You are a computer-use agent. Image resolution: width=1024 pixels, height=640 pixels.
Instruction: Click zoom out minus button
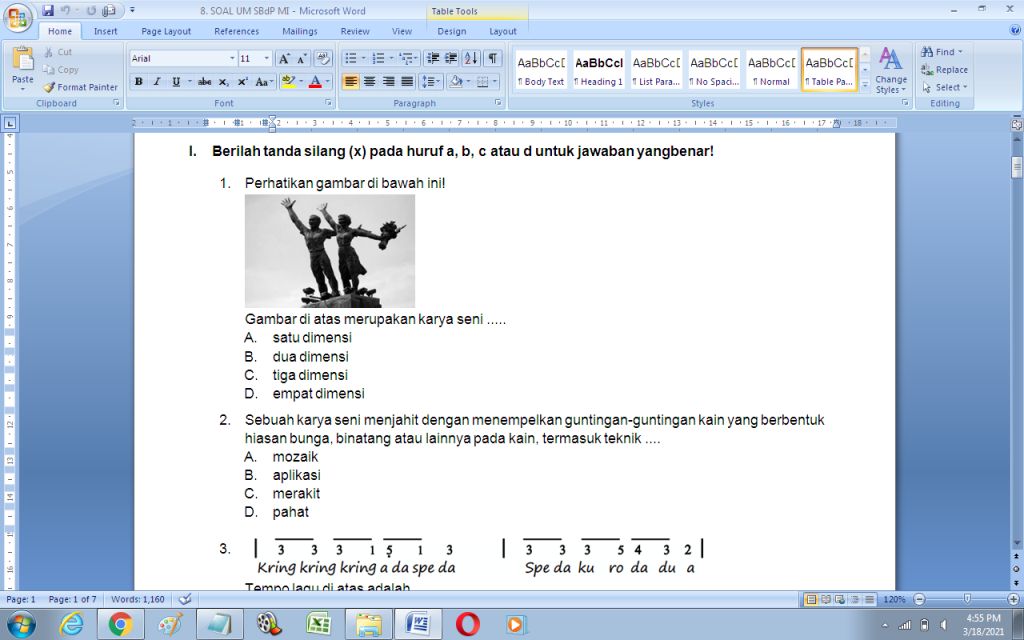(x=920, y=599)
